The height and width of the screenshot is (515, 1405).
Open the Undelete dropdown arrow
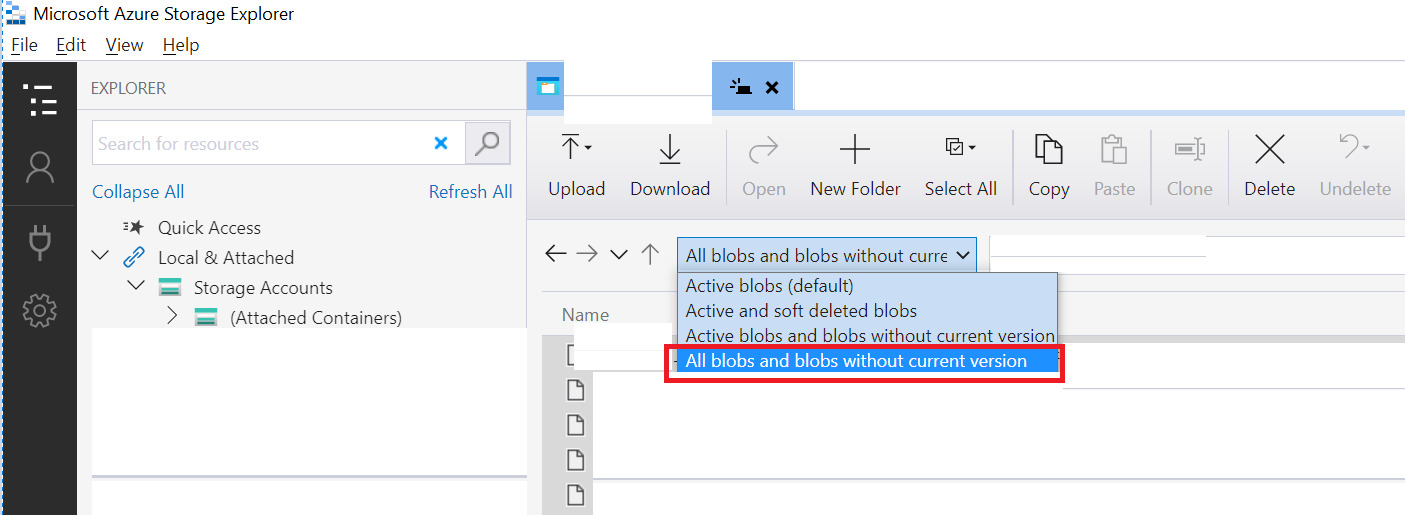pos(1366,148)
